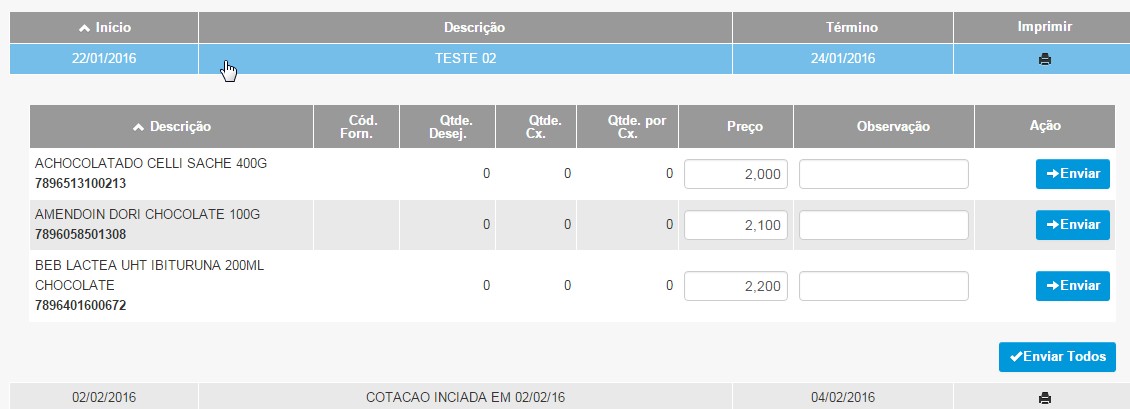Sort items by Qtde. Desej. header
Viewport: 1130px width, 409px height.
pyautogui.click(x=447, y=127)
